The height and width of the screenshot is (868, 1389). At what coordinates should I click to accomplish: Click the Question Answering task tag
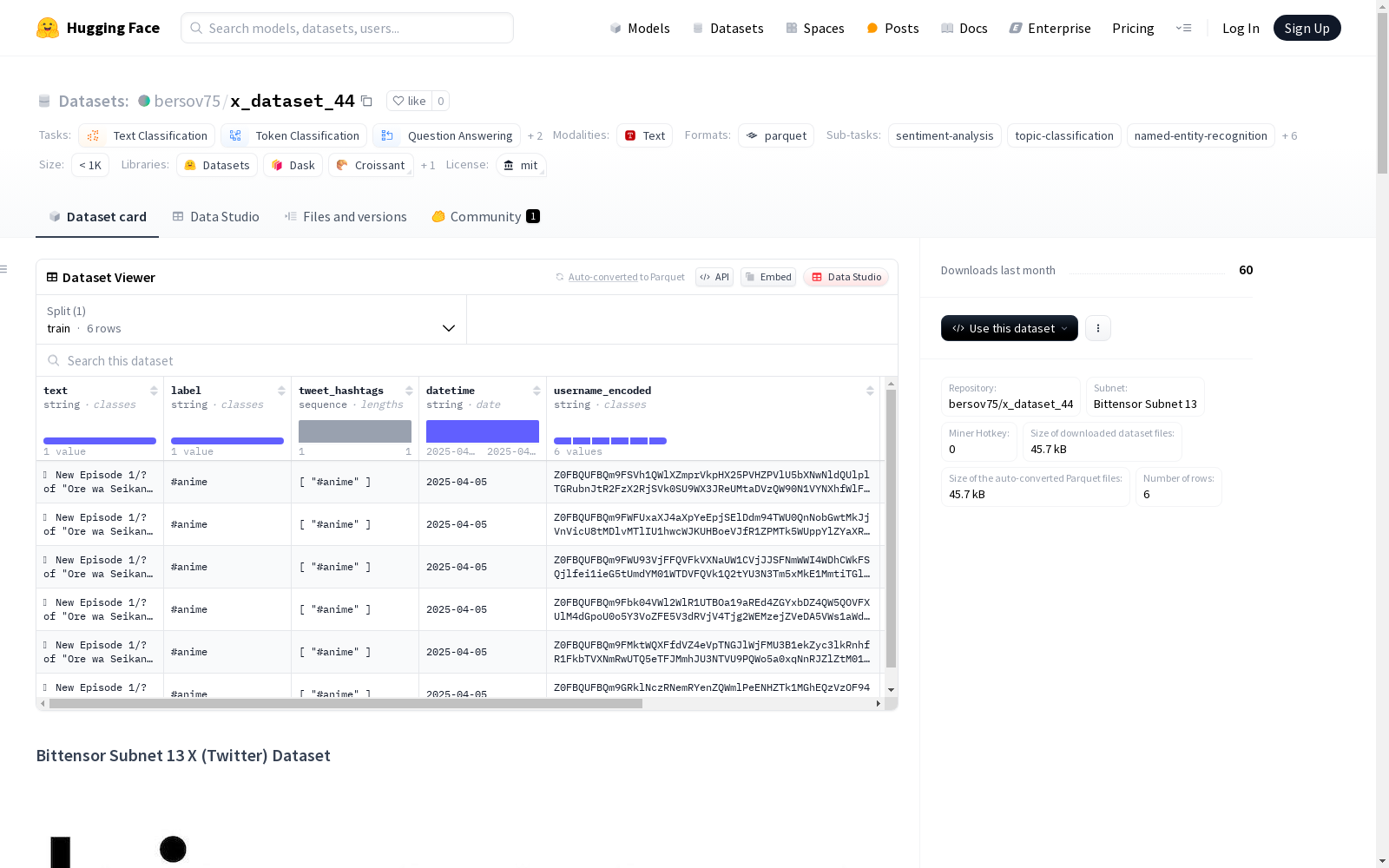[x=446, y=135]
